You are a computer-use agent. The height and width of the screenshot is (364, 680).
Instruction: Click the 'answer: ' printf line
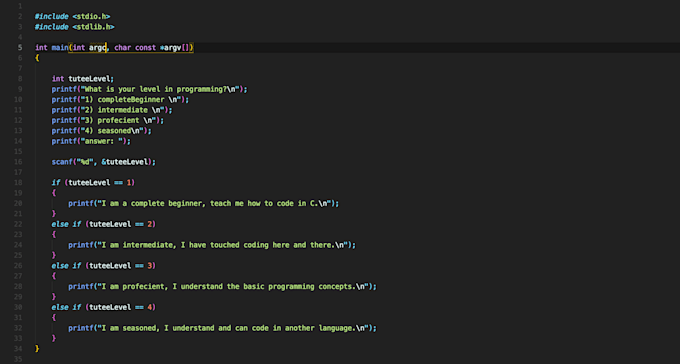coord(91,141)
